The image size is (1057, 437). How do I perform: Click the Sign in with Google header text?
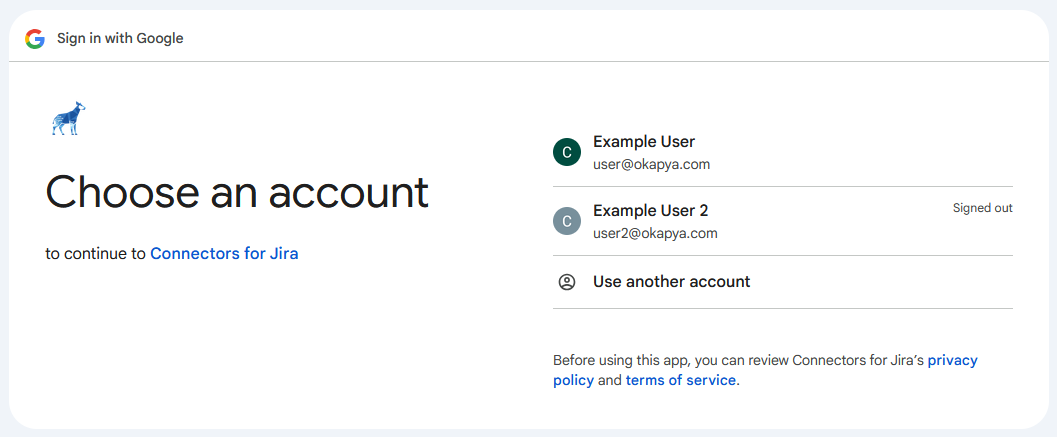120,39
